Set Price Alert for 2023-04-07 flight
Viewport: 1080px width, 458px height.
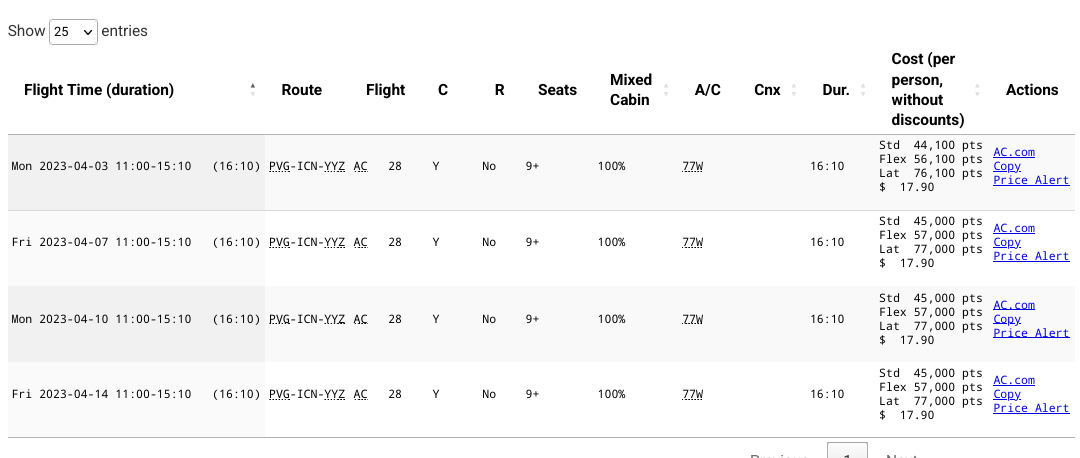[x=1031, y=256]
